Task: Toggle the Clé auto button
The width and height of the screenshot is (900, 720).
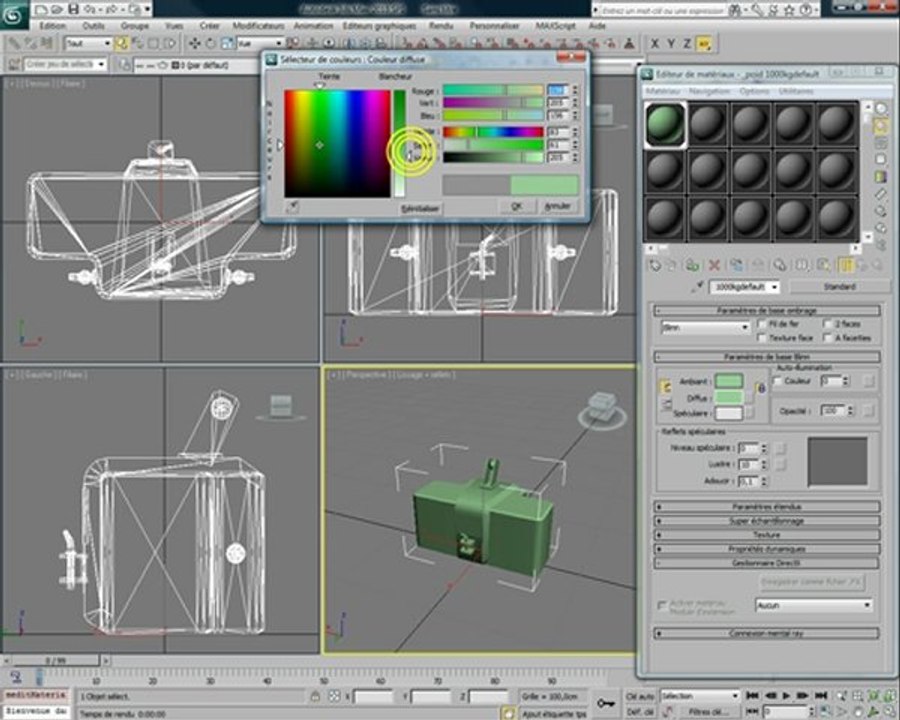Action: [640, 696]
